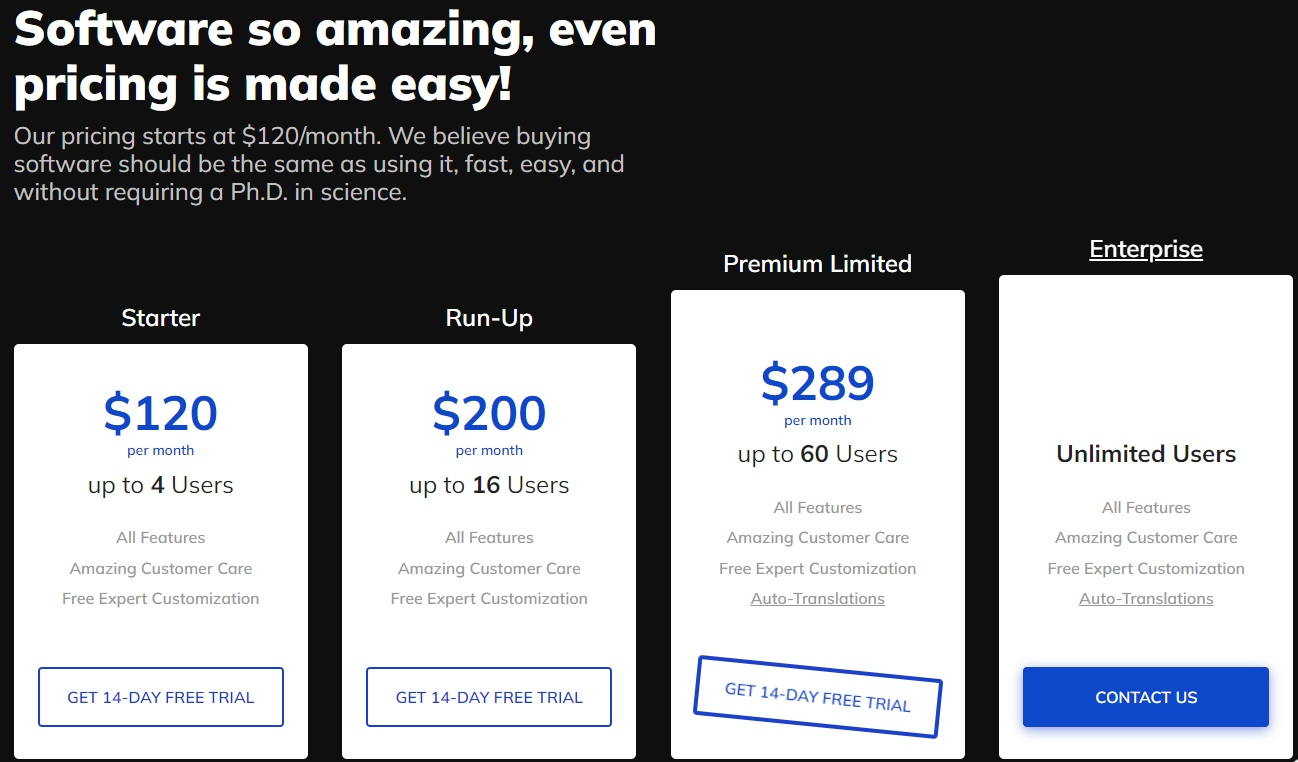
Task: Click the $289 price in Premium Limited card
Action: 818,382
